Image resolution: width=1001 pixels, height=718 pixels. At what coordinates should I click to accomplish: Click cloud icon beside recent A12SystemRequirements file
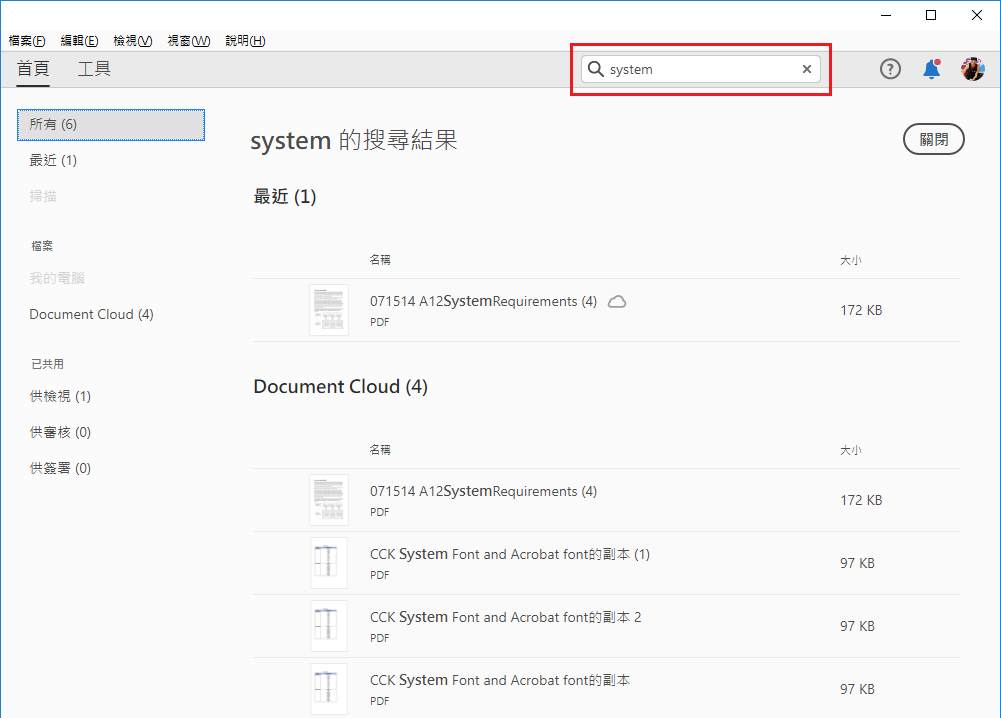click(617, 302)
